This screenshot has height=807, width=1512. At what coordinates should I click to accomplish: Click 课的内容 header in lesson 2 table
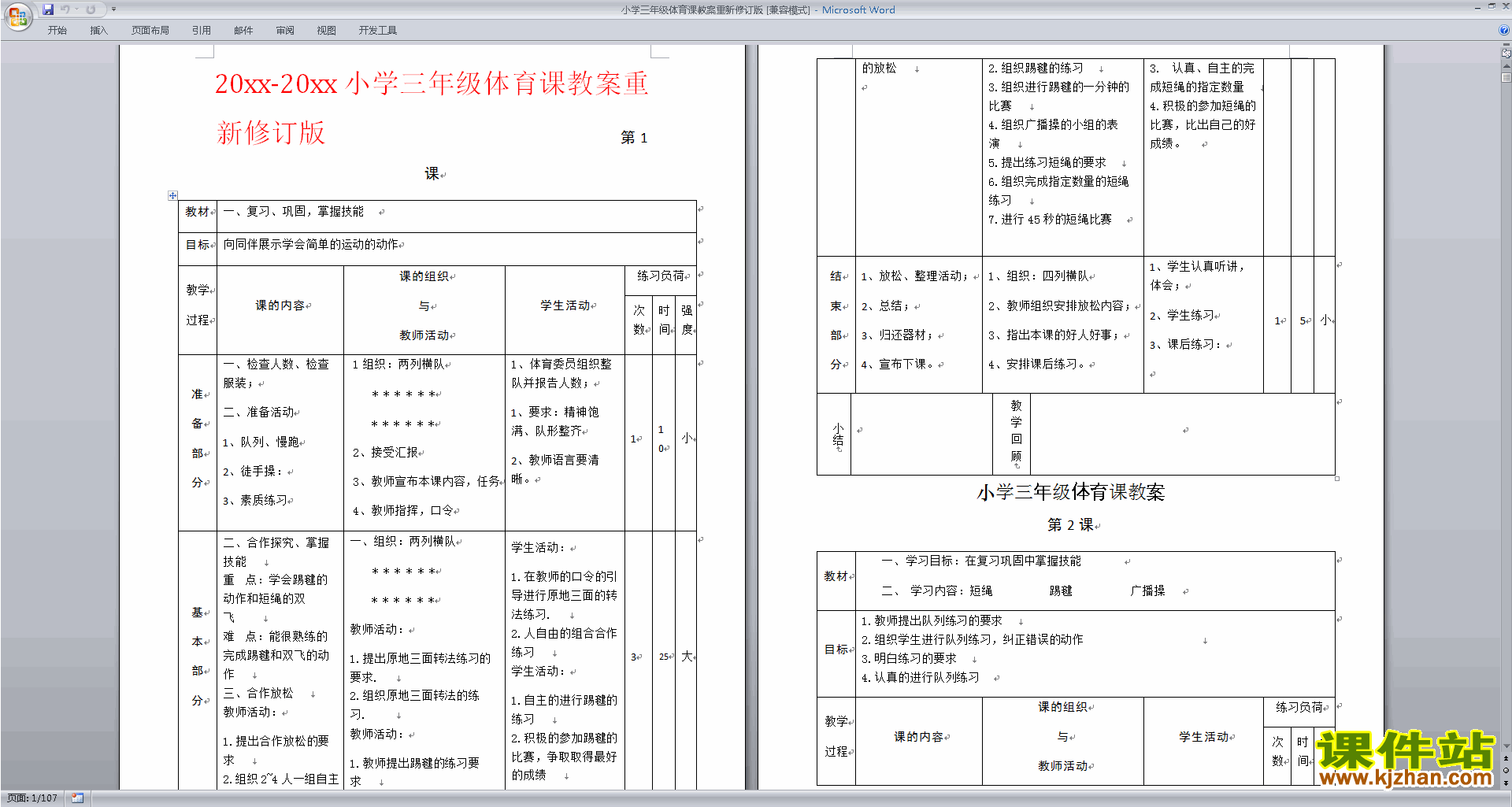pos(918,737)
